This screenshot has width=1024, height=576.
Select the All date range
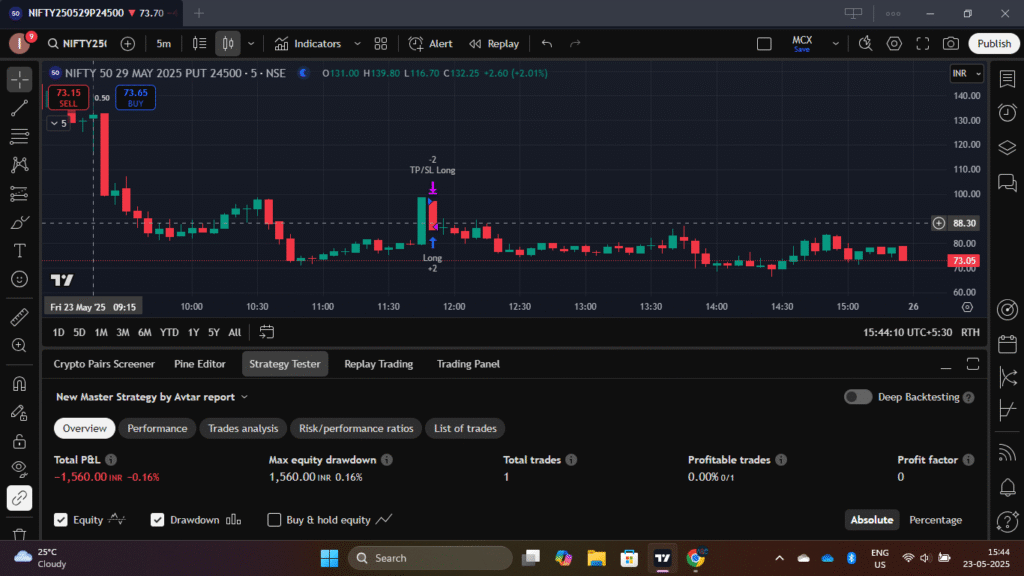click(x=234, y=332)
